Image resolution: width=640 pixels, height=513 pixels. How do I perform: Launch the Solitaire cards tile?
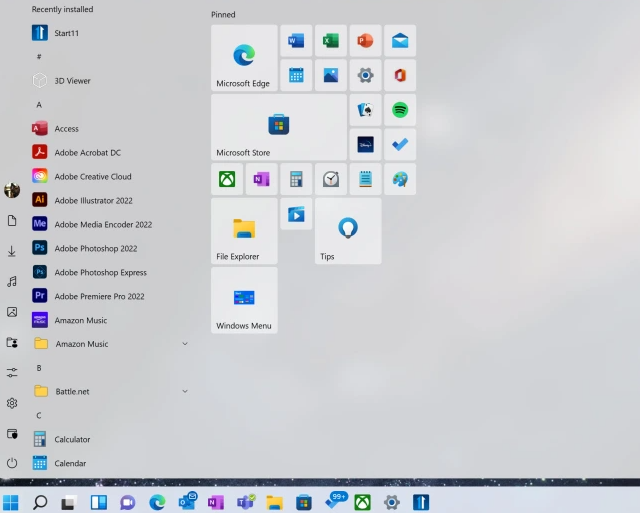pos(365,110)
